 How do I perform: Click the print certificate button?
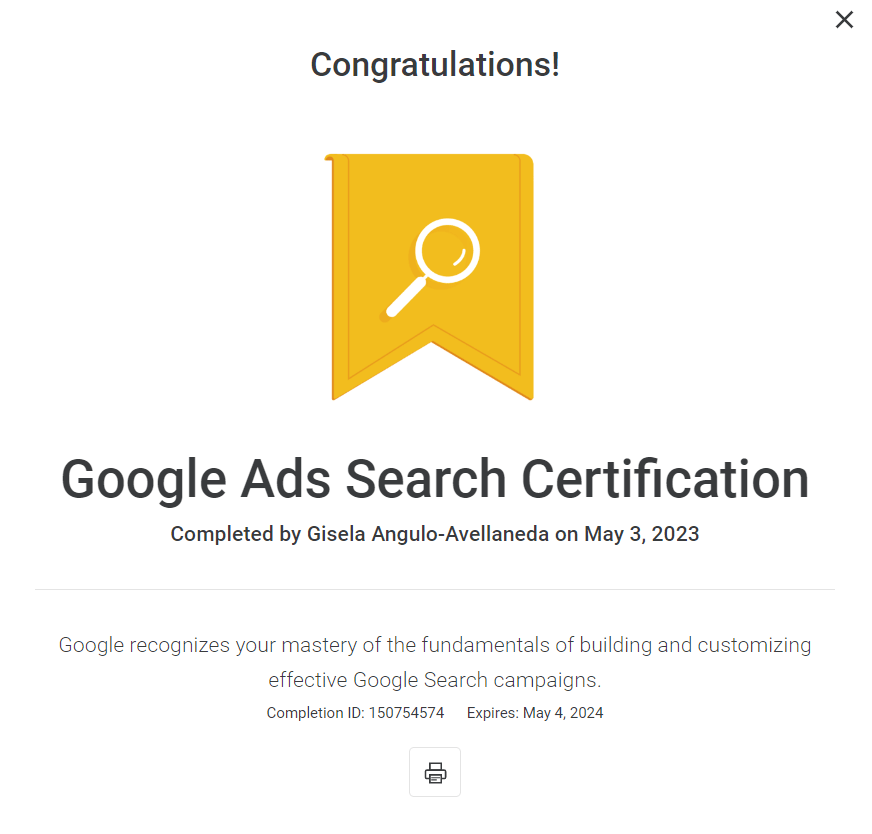tap(435, 772)
